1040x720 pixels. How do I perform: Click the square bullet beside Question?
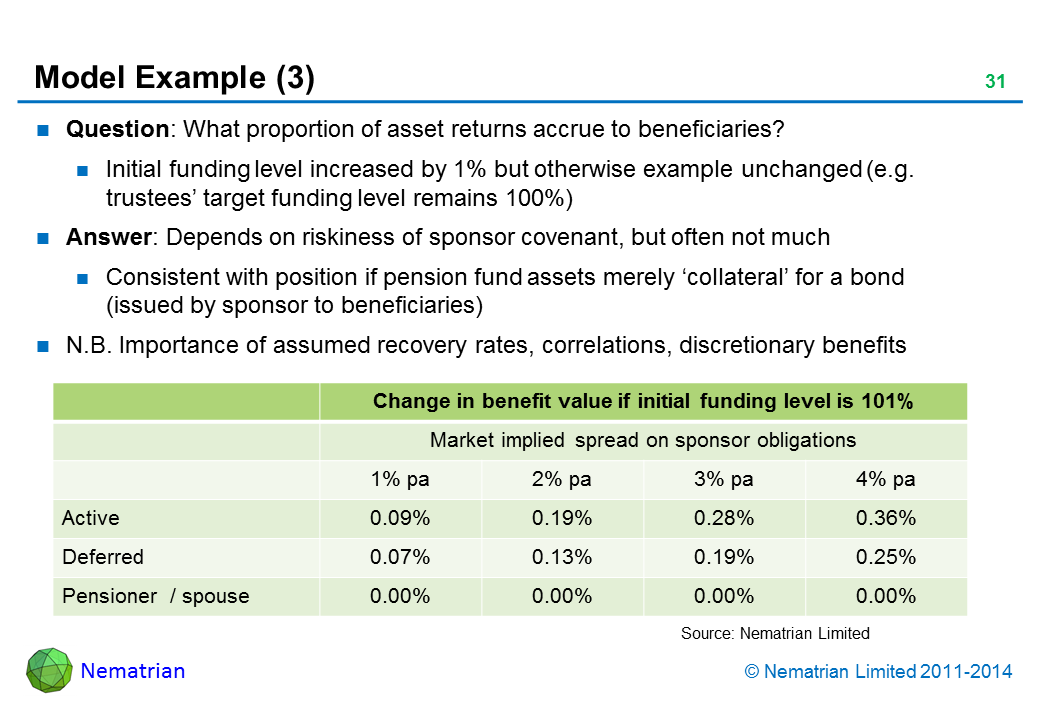(45, 130)
